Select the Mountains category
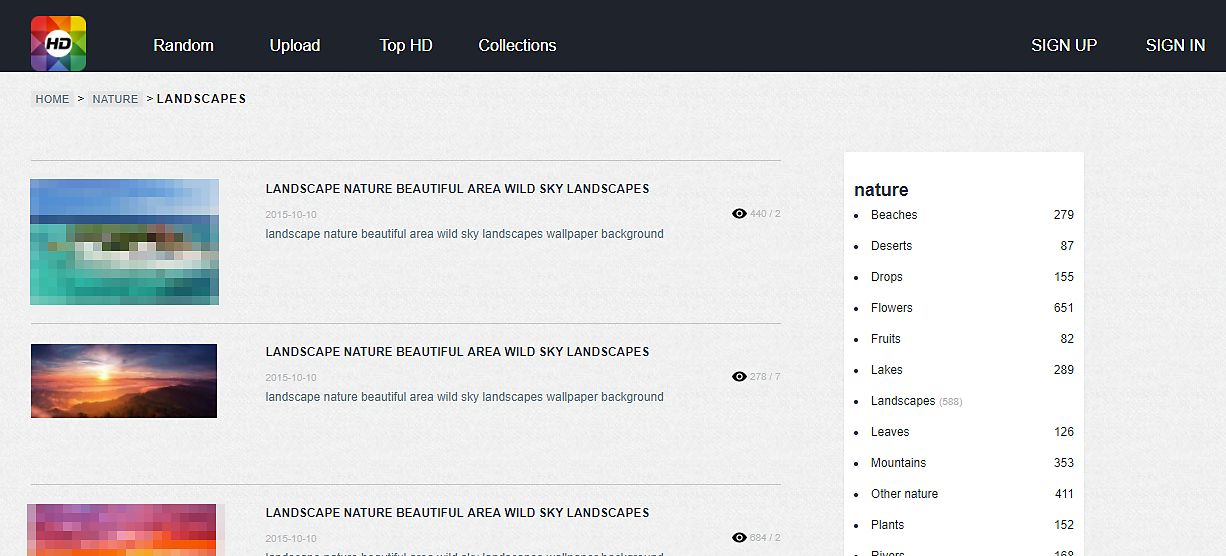The image size is (1226, 556). click(898, 463)
